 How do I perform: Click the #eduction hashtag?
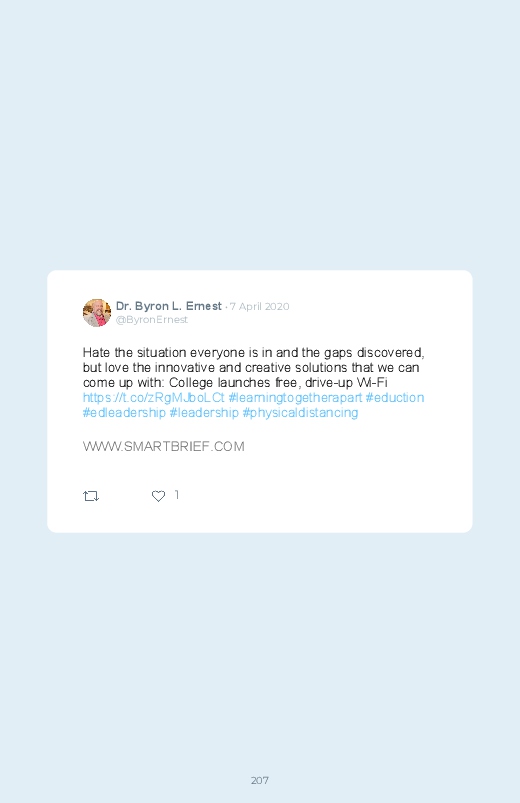[x=394, y=397]
